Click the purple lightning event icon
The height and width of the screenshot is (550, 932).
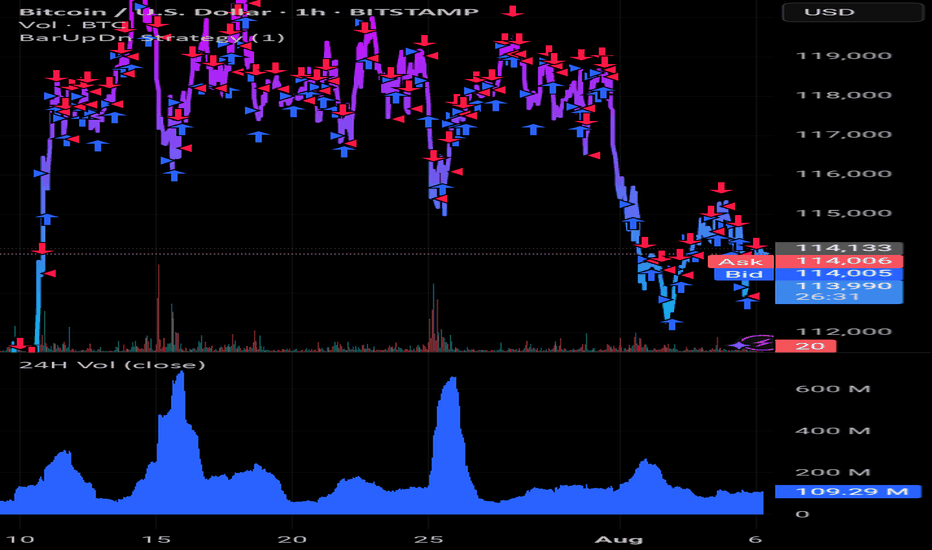click(x=761, y=342)
